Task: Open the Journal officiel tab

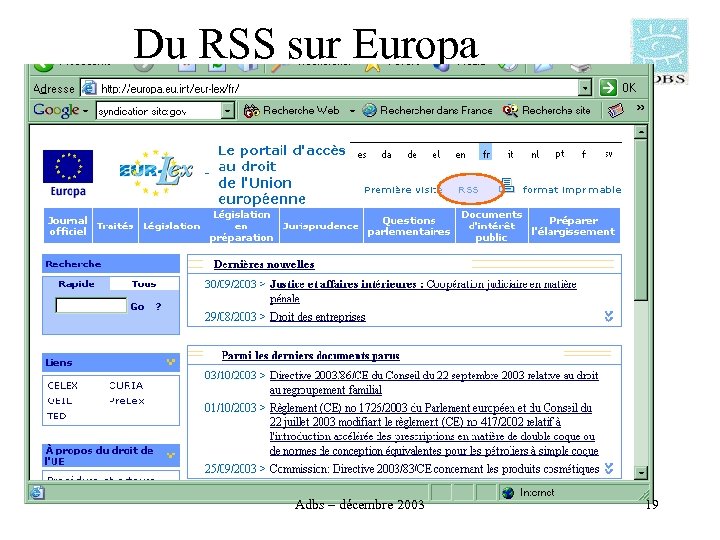Action: (x=68, y=225)
